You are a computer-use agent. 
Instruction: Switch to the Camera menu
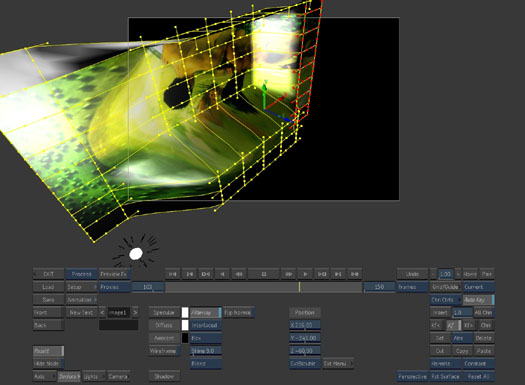pyautogui.click(x=119, y=377)
